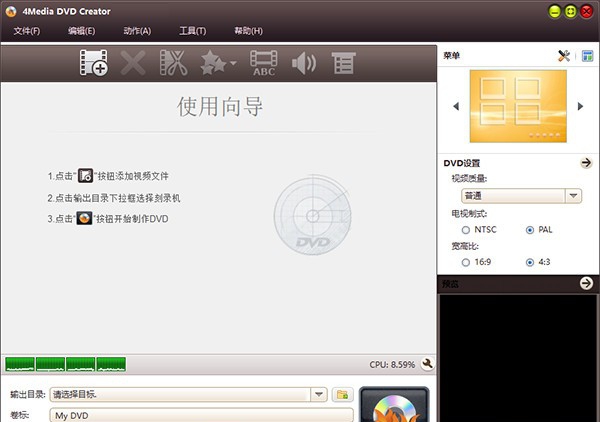Select the NTSC radio button

coord(466,230)
